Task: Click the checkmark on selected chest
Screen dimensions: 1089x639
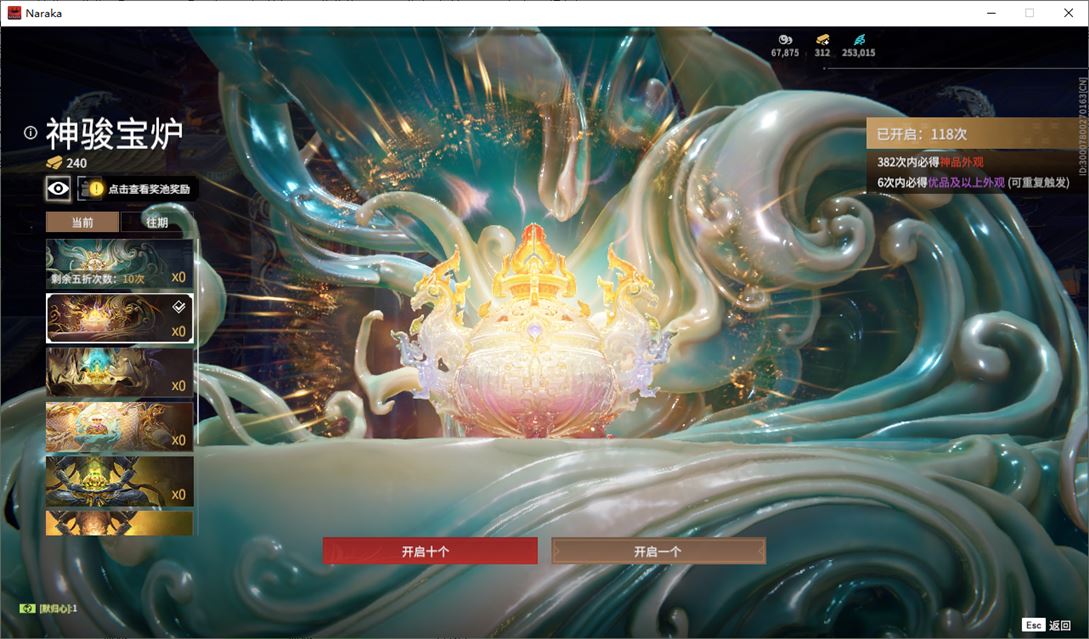Action: click(x=179, y=306)
